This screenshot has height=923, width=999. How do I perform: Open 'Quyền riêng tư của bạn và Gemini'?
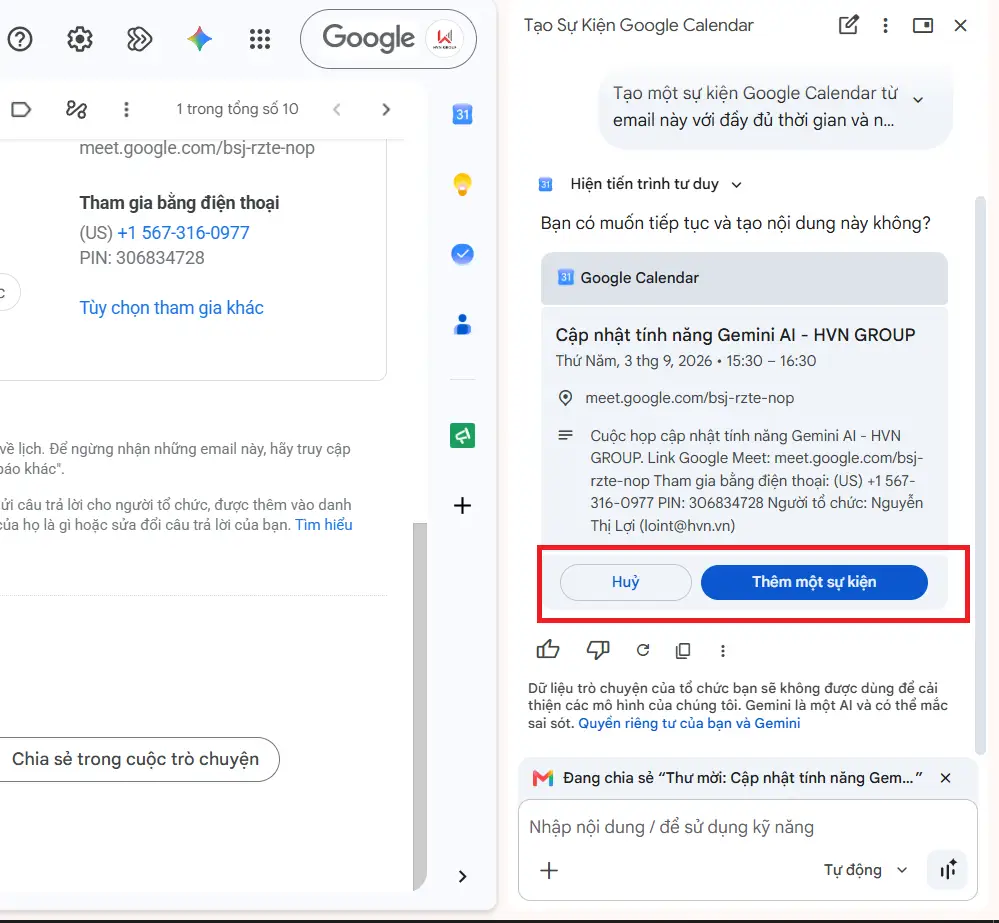(689, 724)
